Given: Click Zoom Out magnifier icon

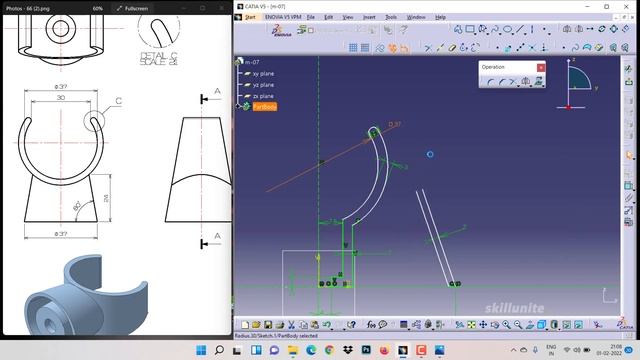Looking at the screenshot, I should [518, 325].
